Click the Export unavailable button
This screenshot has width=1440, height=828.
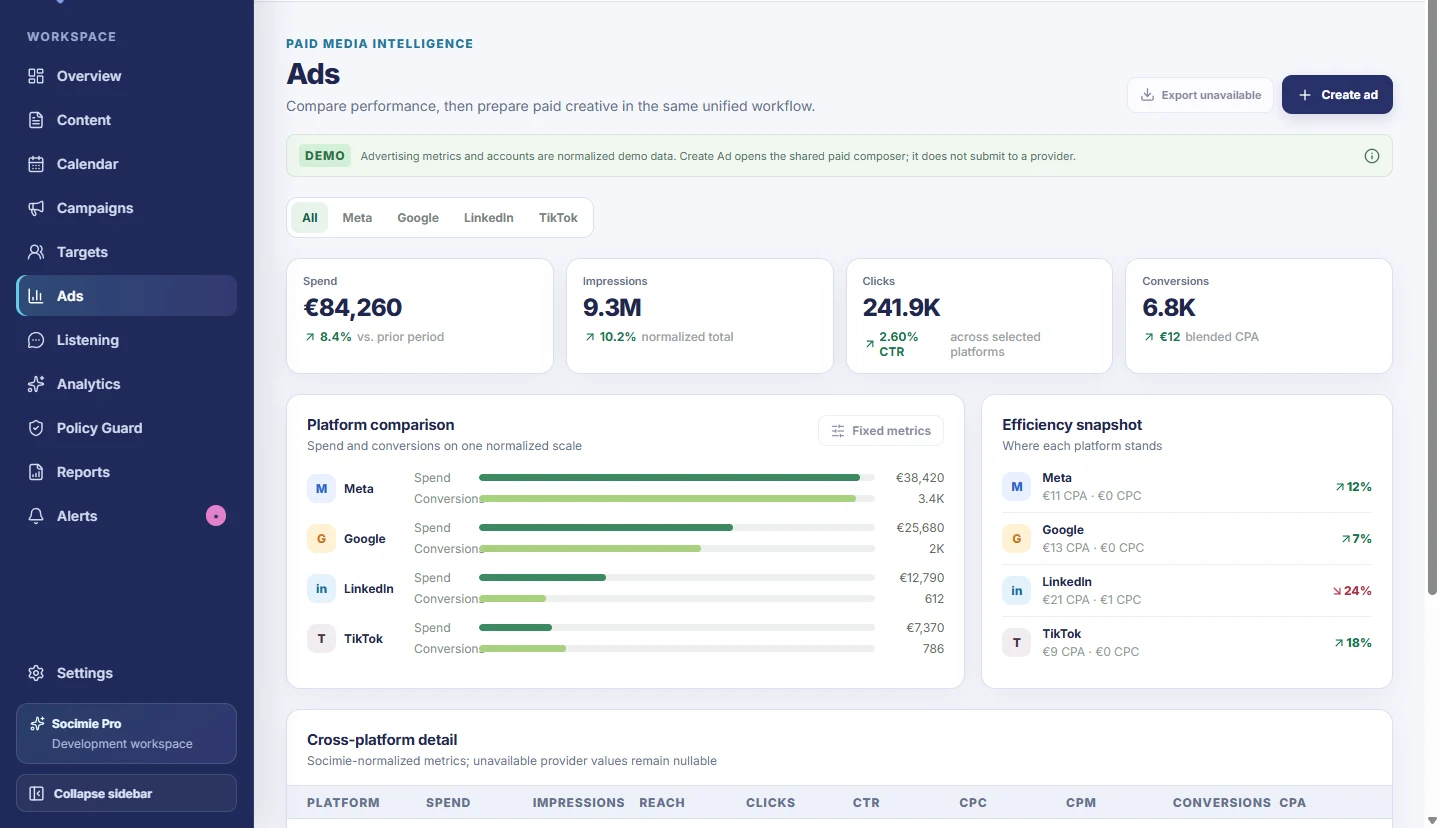(x=1200, y=95)
